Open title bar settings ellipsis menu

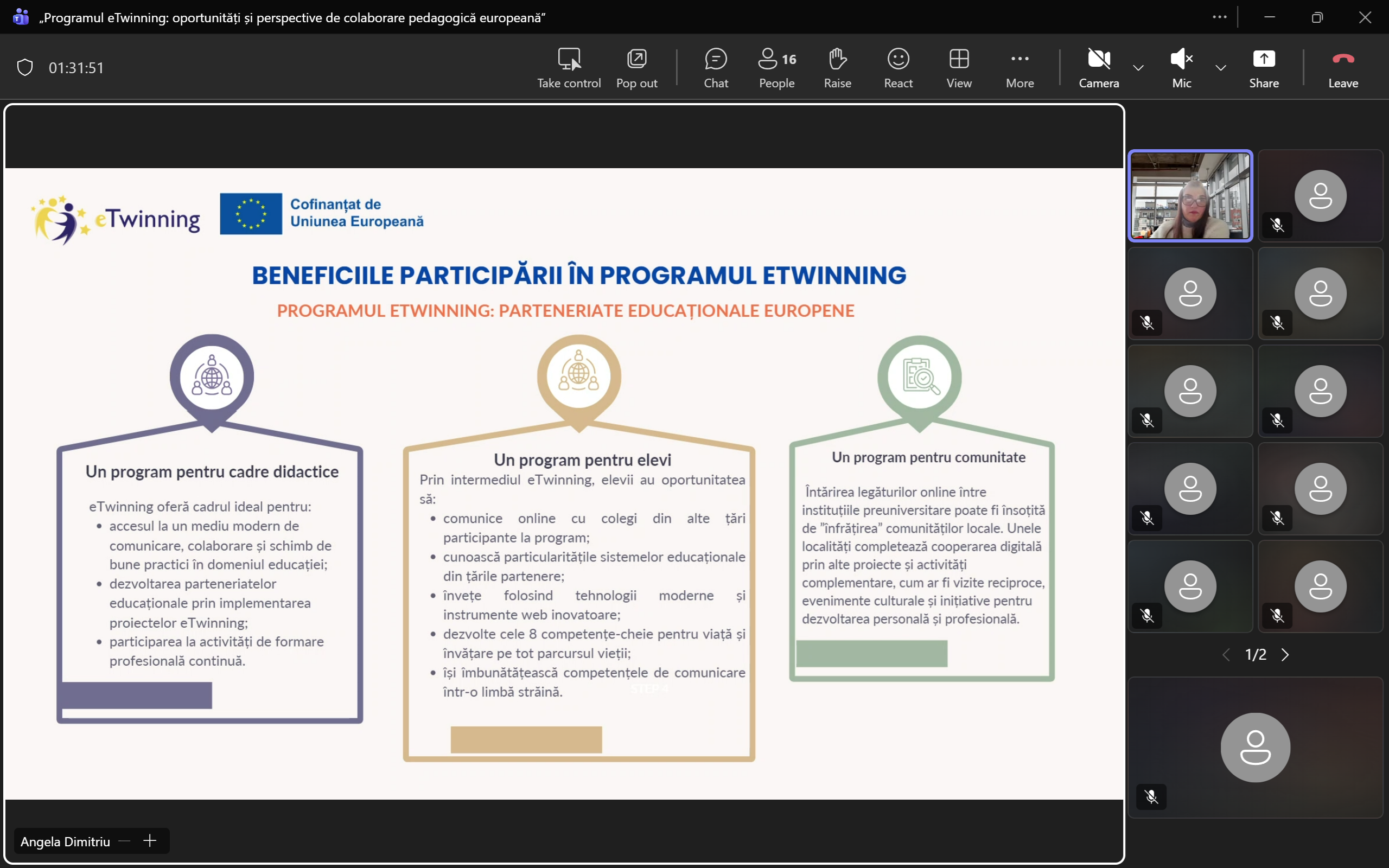point(1220,17)
